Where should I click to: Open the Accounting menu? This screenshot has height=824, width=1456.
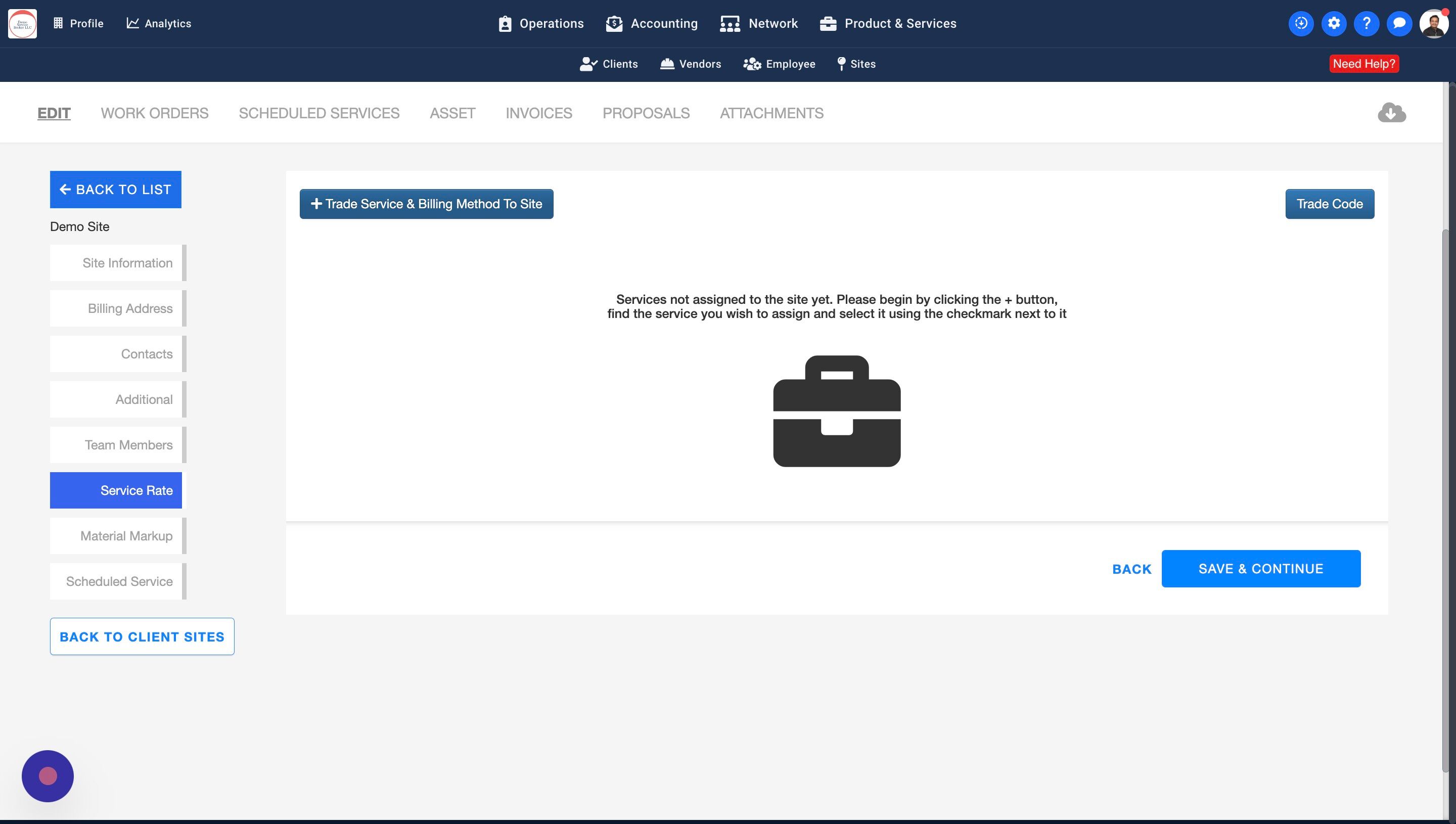[x=652, y=23]
